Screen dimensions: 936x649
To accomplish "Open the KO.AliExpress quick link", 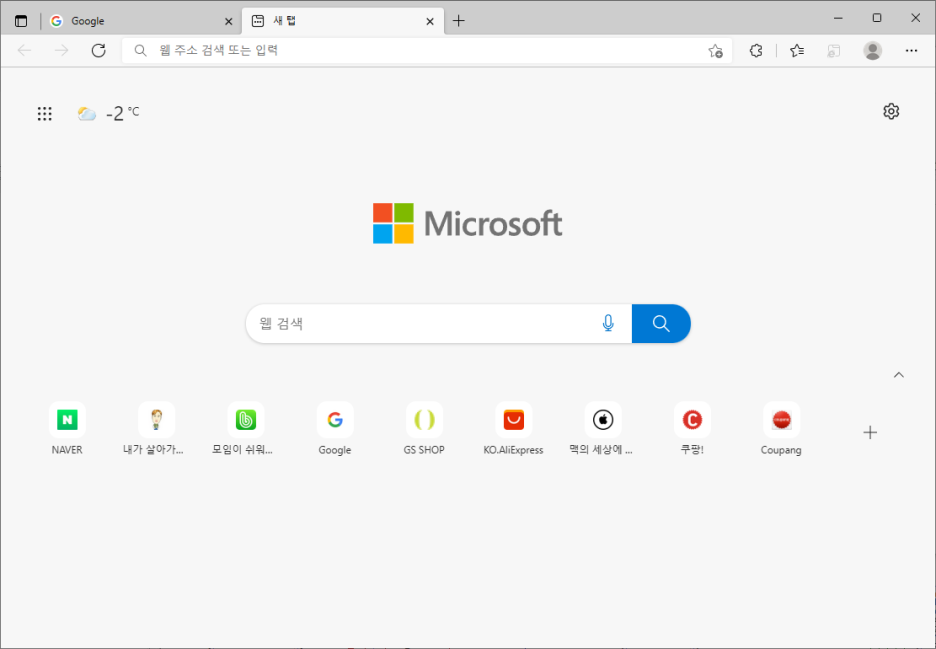I will tap(513, 429).
